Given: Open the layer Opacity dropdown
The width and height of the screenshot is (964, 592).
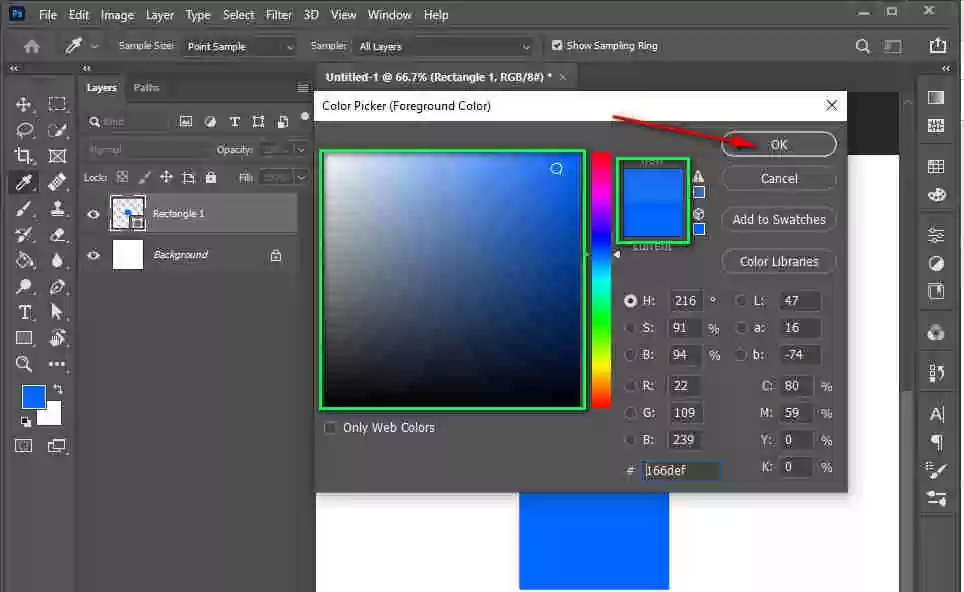Looking at the screenshot, I should [x=301, y=149].
